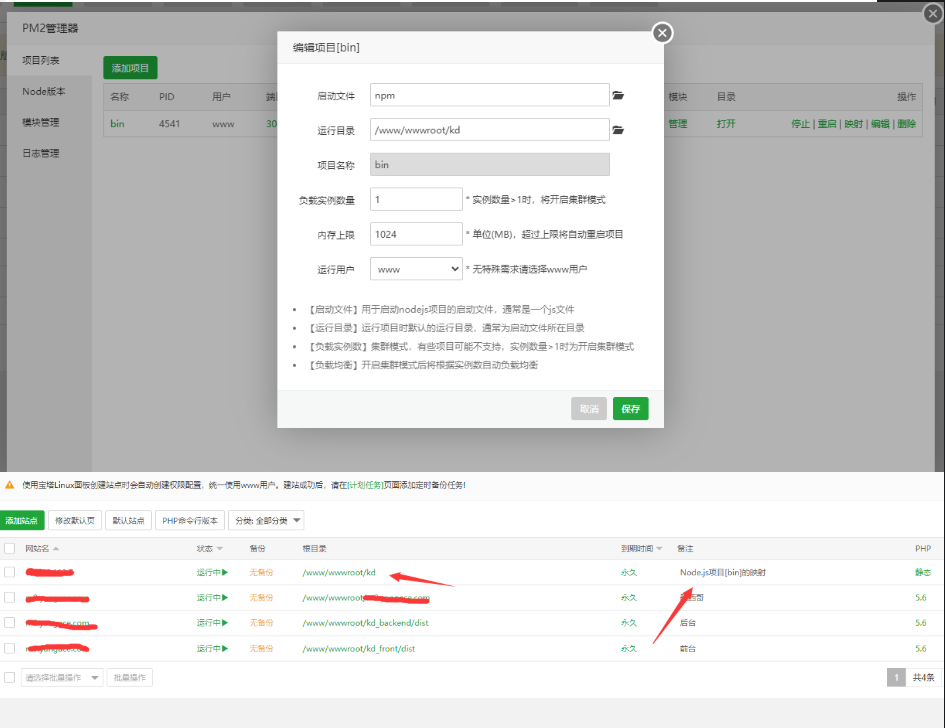Open the 分类: 全部分类 dropdown
The image size is (945, 728).
266,520
